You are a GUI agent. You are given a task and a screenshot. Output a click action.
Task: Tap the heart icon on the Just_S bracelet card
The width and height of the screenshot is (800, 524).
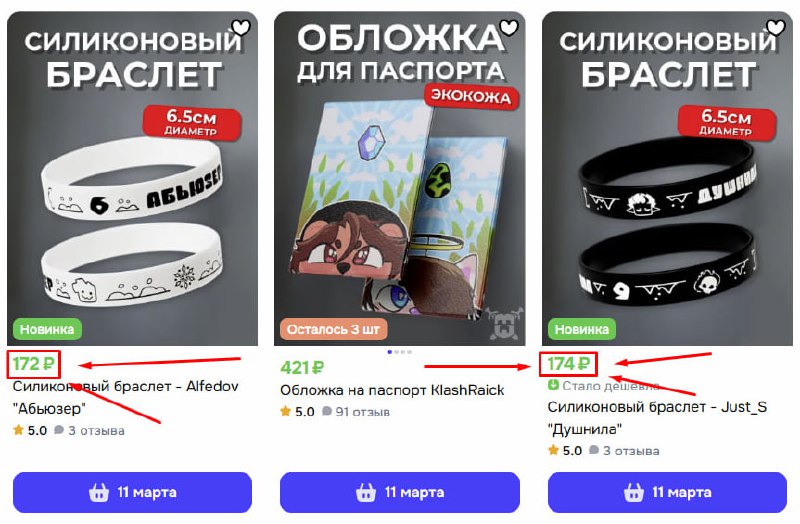776,27
